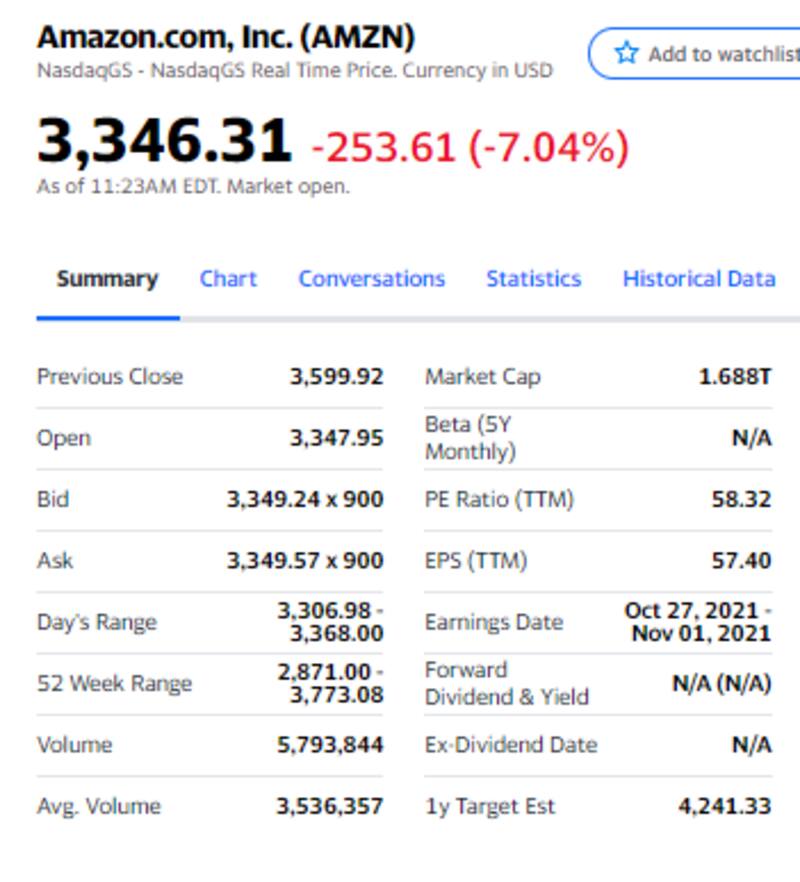Click the Market Cap value 1.688T

[735, 377]
